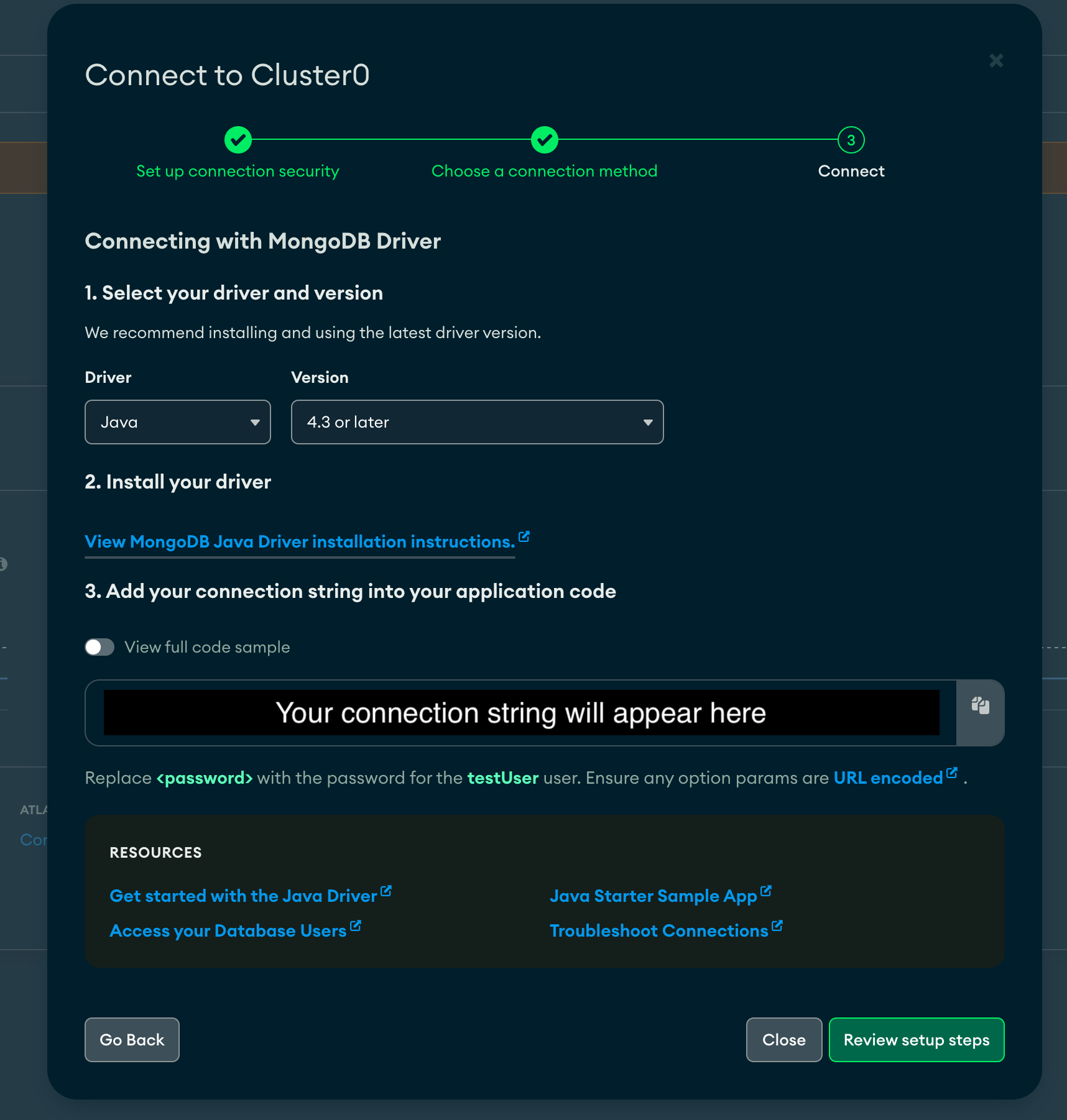This screenshot has height=1120, width=1067.
Task: Close the Connect to Cluster0 dialog
Action: (996, 60)
